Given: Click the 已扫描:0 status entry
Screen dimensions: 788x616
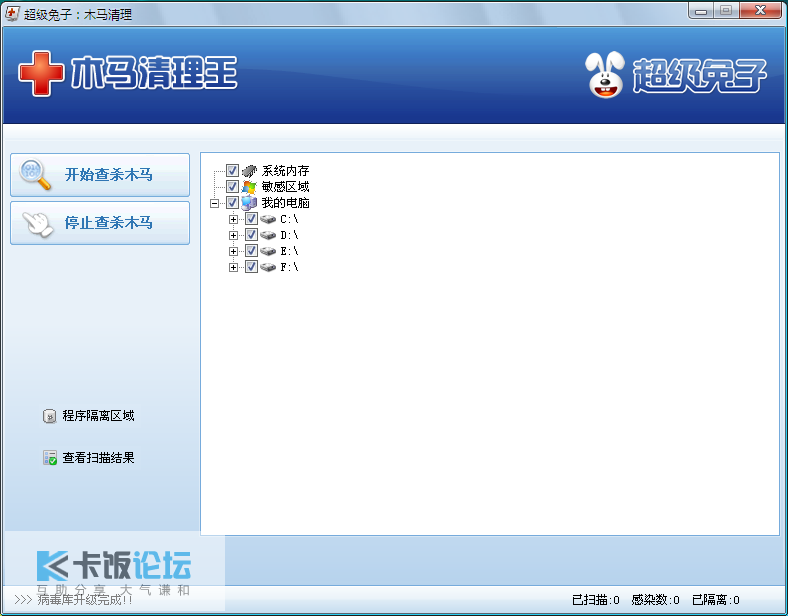Looking at the screenshot, I should (596, 600).
